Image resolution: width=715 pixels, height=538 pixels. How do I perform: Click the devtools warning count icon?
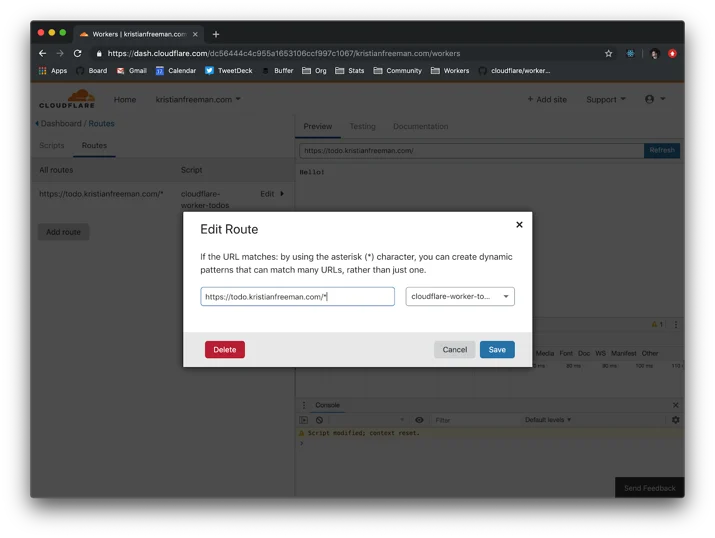pos(657,325)
